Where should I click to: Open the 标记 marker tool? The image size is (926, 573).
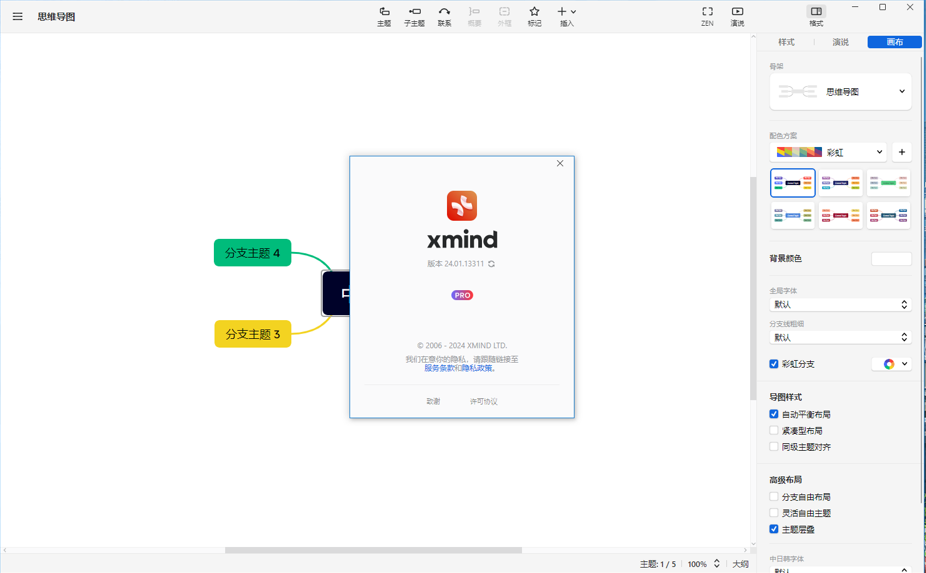pyautogui.click(x=534, y=17)
